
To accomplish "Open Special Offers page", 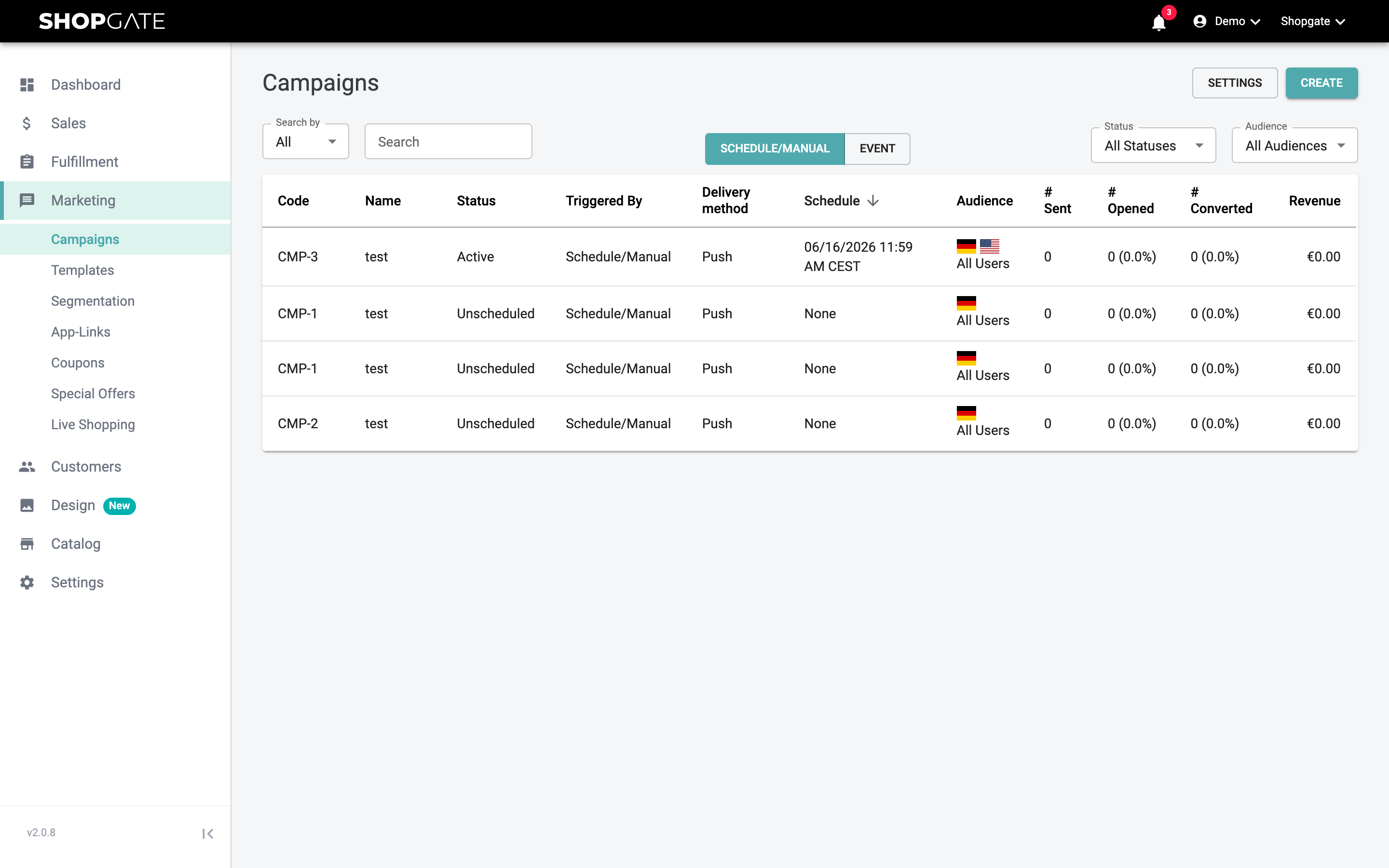I will [x=93, y=394].
